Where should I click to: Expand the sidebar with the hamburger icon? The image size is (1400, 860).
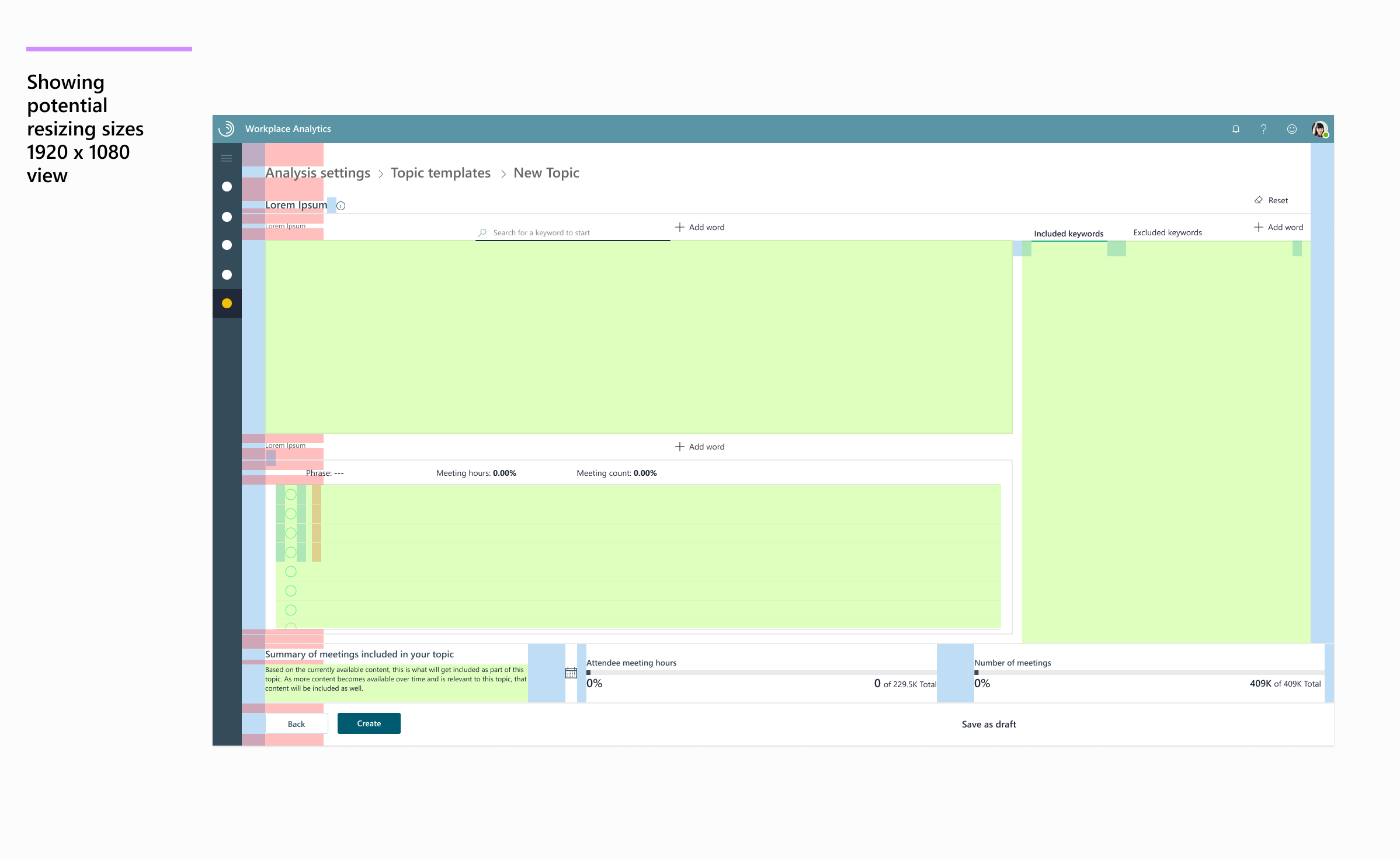click(227, 158)
